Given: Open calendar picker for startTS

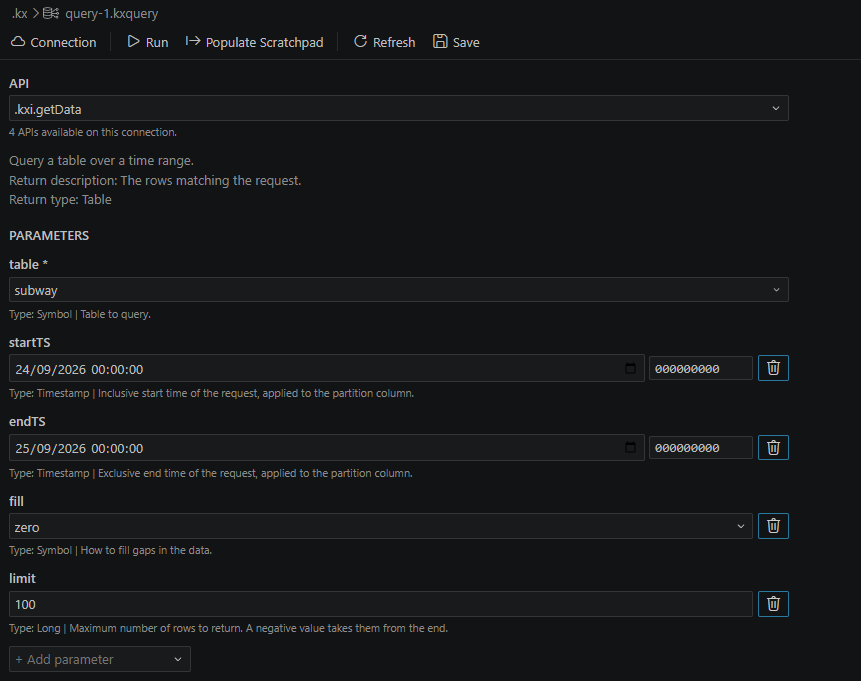Looking at the screenshot, I should click(630, 368).
